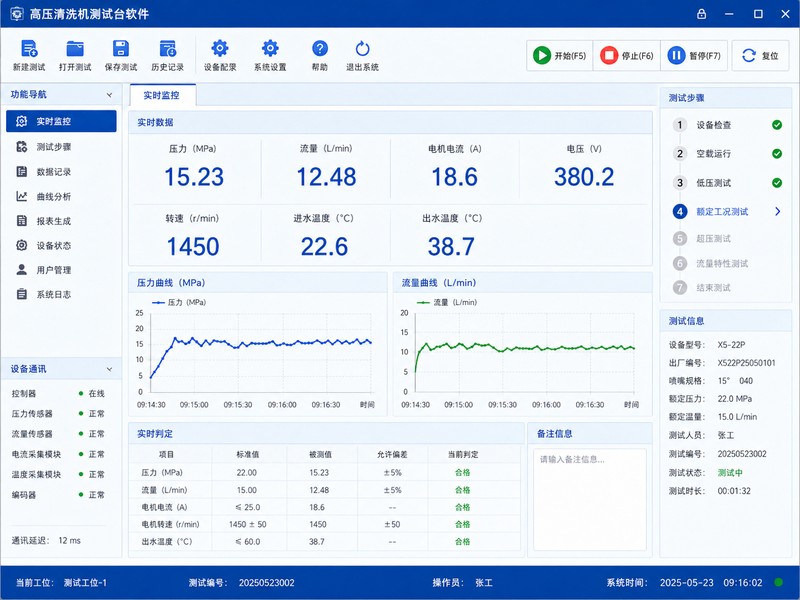Click the 流量 (L/min) chart legend
The width and height of the screenshot is (800, 600).
446,302
